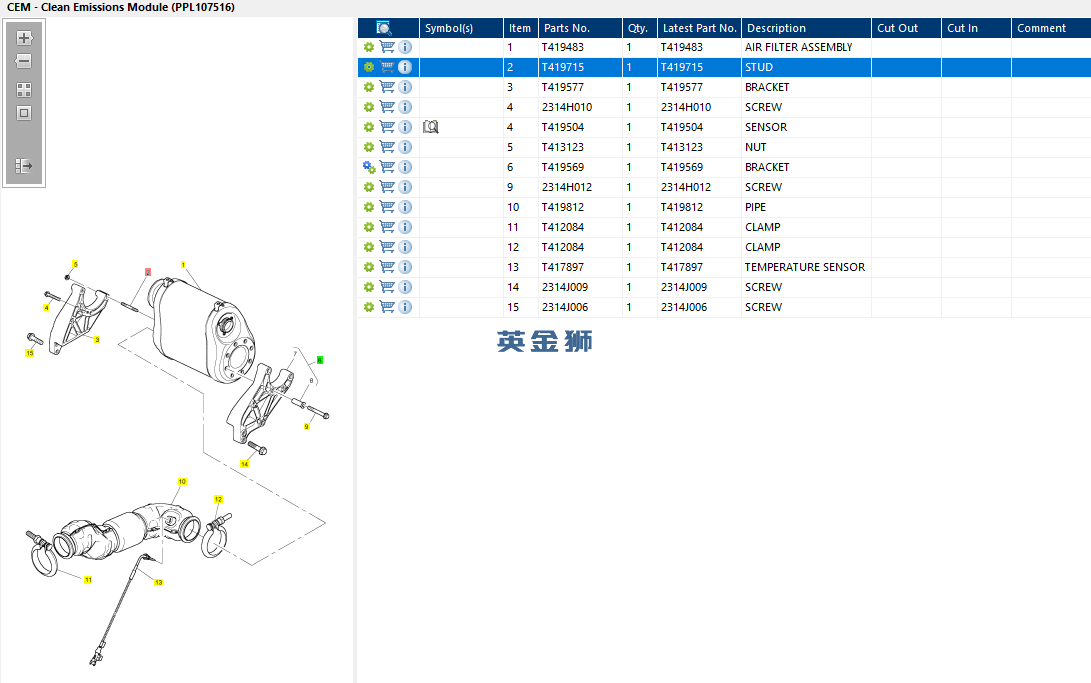Click the Cut In column header
This screenshot has height=683, width=1091.
click(x=976, y=28)
